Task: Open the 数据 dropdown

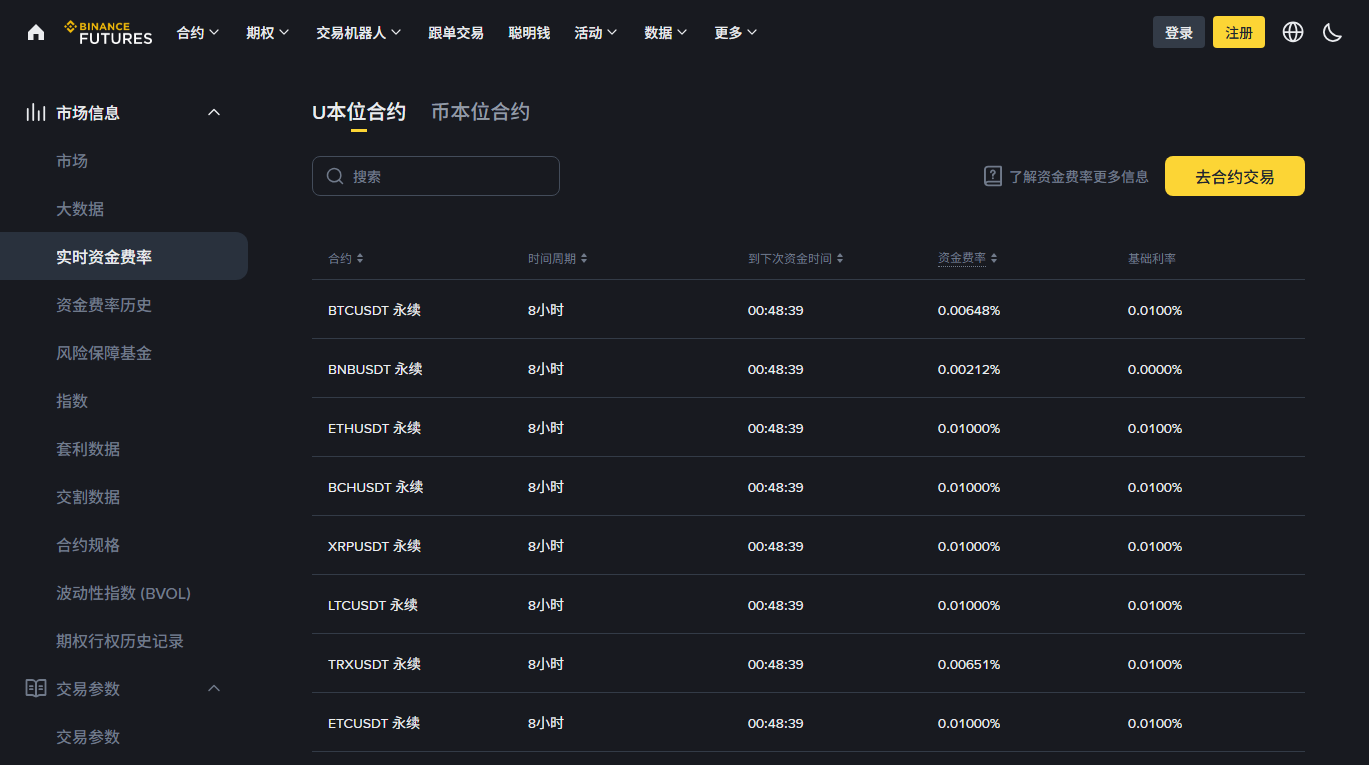Action: (666, 33)
